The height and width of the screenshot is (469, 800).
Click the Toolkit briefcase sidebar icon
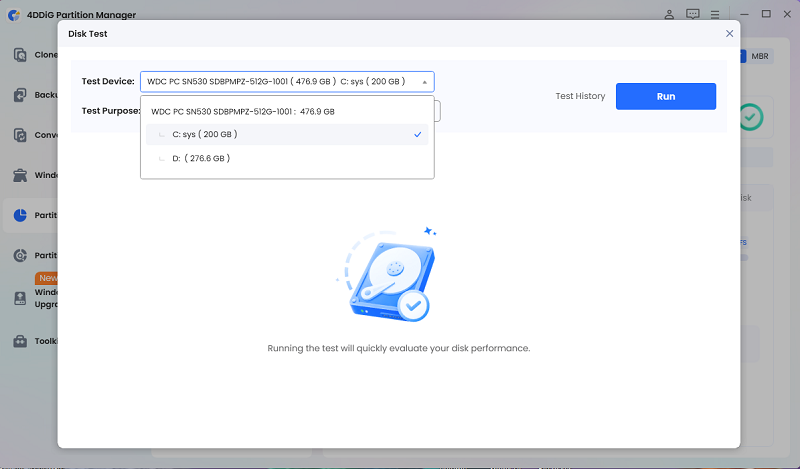point(20,341)
